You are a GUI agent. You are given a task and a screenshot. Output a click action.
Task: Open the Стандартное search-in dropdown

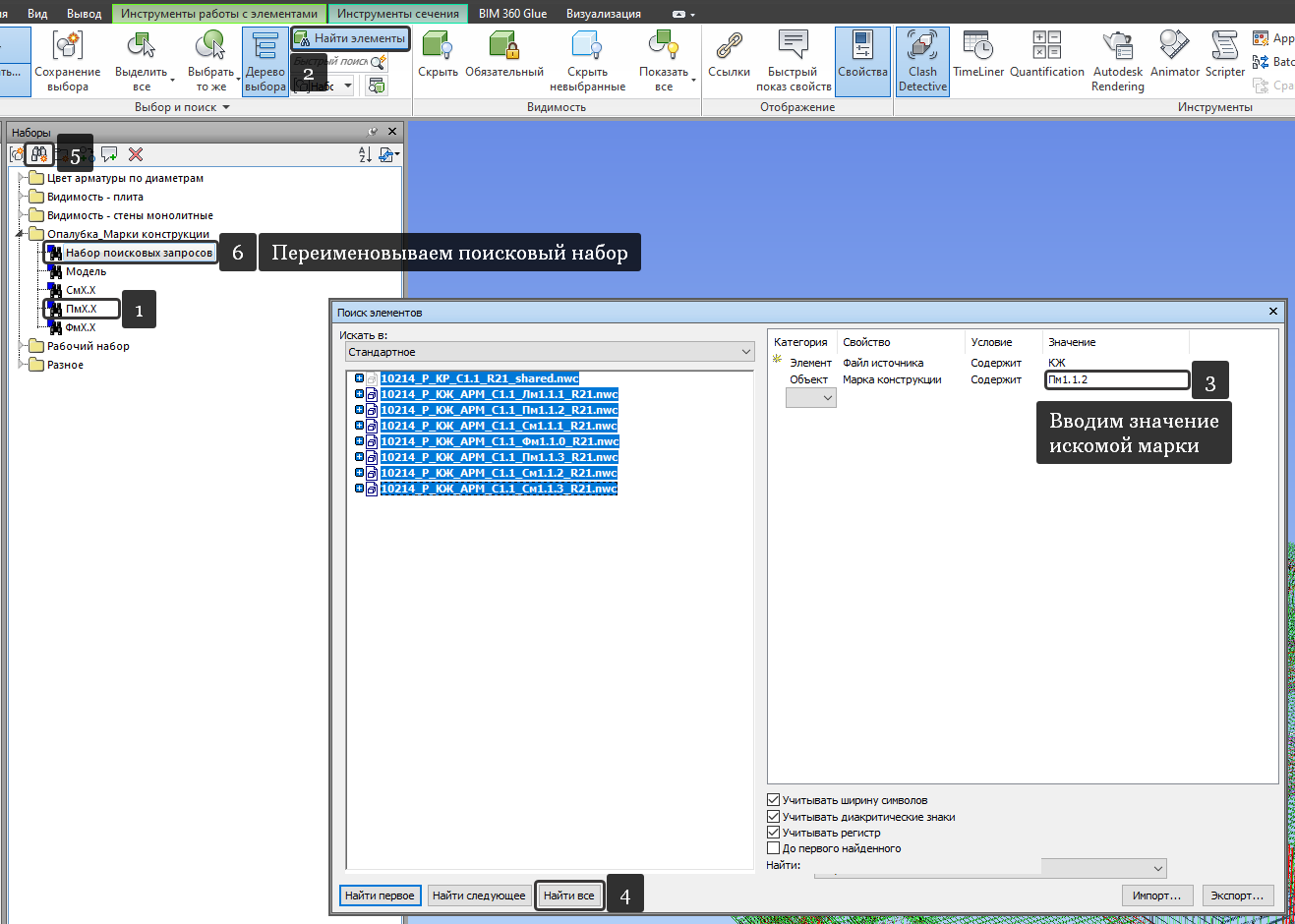(x=547, y=352)
